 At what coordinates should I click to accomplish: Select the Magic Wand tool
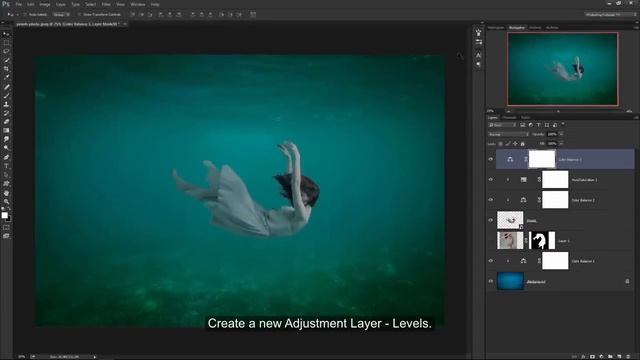click(x=6, y=60)
